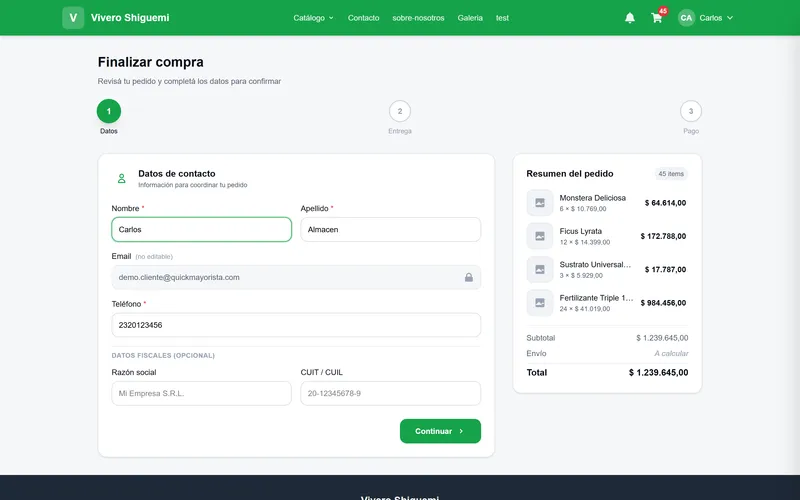800x500 pixels.
Task: Click the Fertilizante Triple item name
Action: coord(596,298)
